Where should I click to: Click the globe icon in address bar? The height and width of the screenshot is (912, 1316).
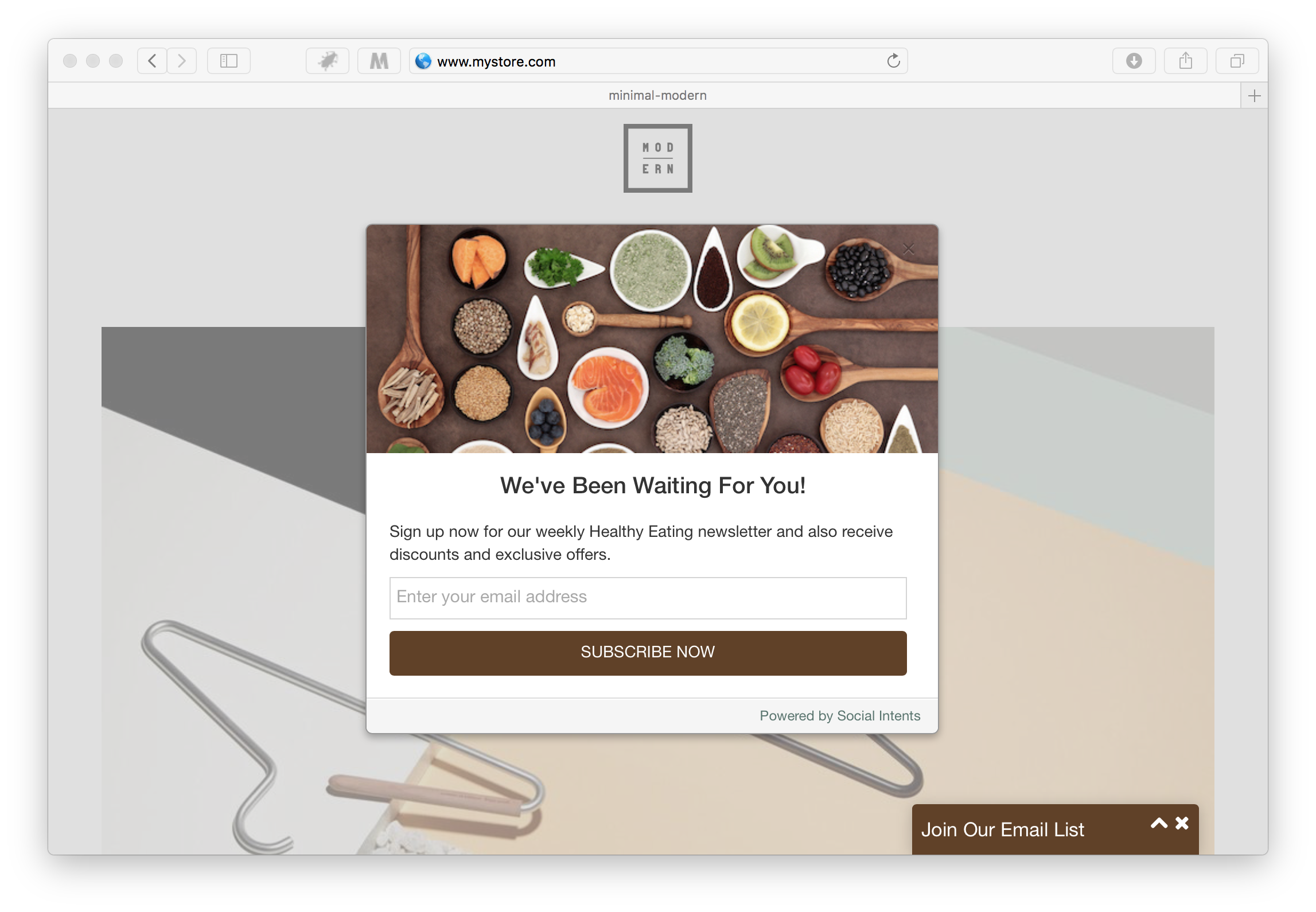click(x=423, y=61)
